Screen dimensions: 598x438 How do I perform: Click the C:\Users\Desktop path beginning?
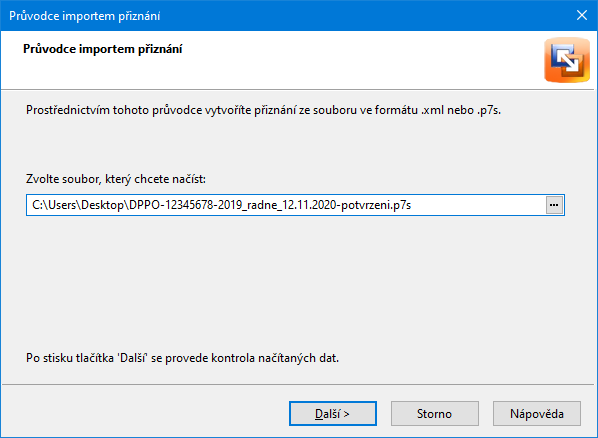point(79,205)
